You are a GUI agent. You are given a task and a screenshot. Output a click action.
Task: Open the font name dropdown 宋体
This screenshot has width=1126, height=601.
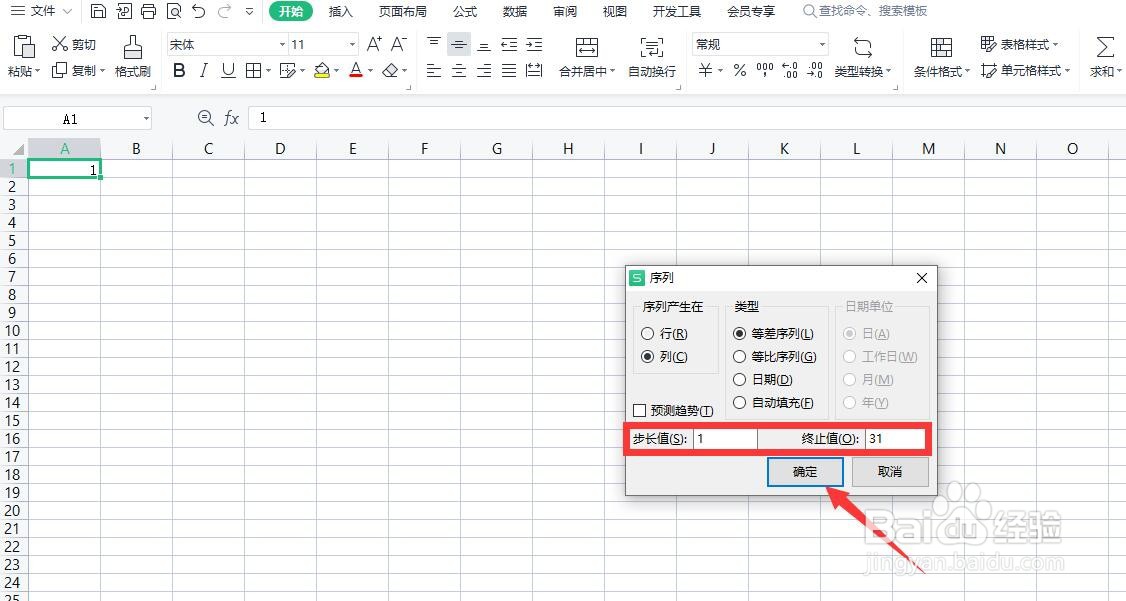pyautogui.click(x=282, y=45)
